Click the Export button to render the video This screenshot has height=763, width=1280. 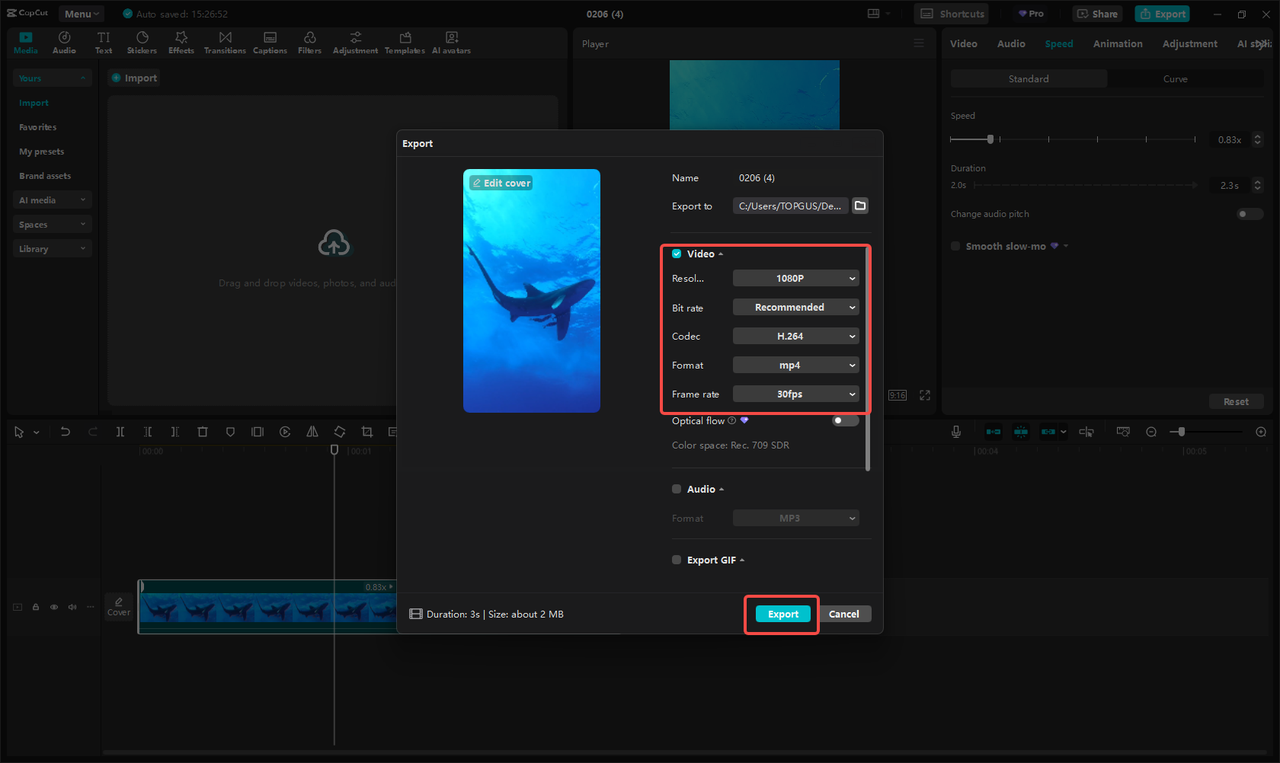click(781, 613)
